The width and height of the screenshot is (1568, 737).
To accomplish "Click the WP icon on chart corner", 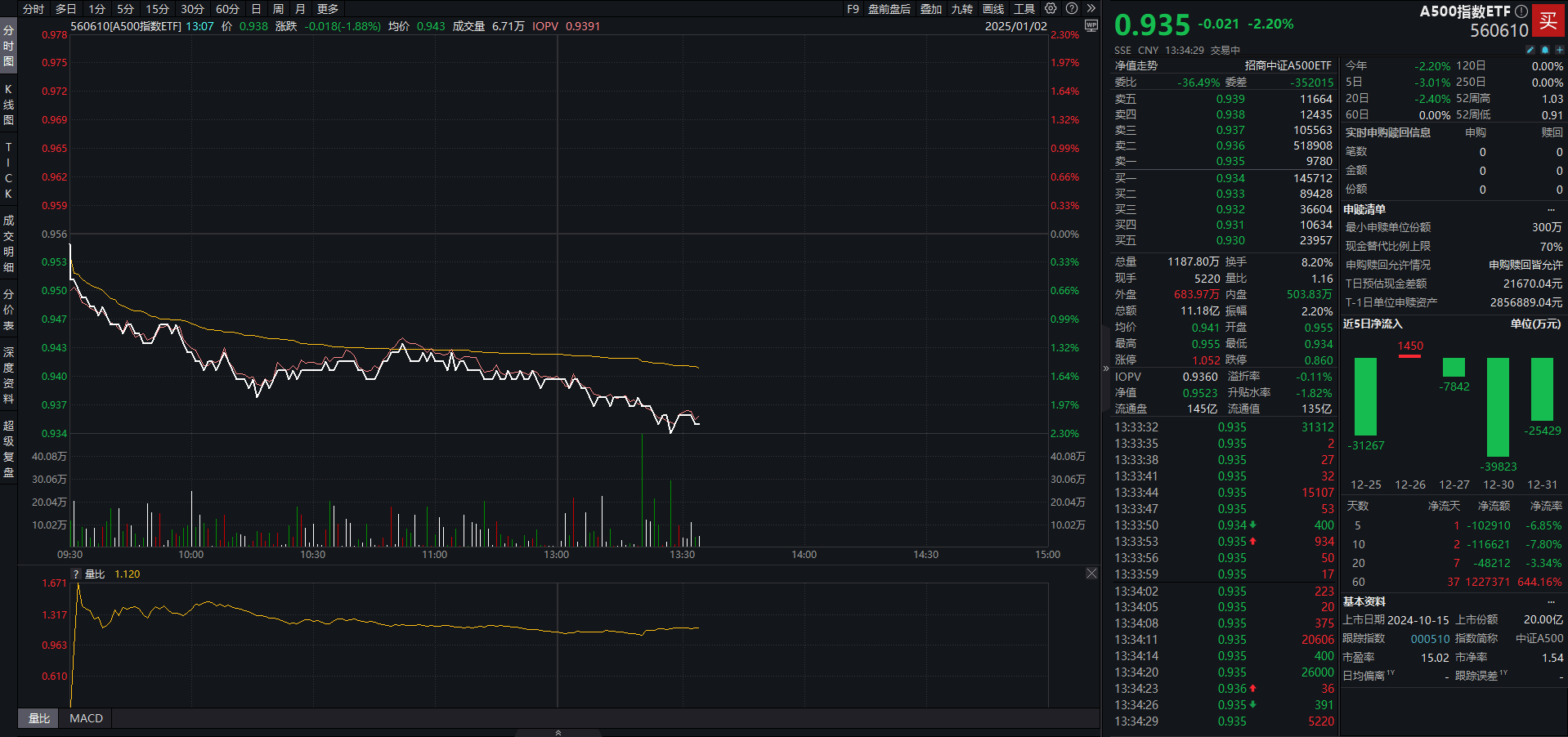I will (x=1091, y=25).
